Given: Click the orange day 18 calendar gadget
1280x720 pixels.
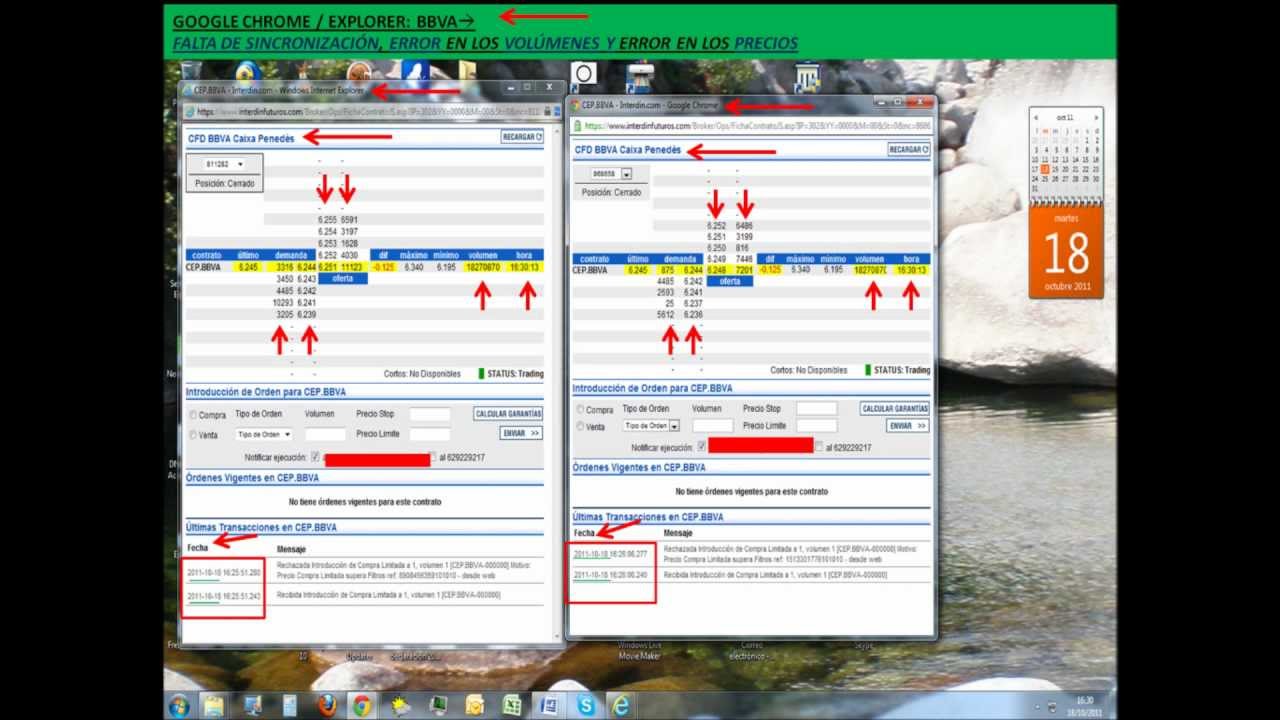Looking at the screenshot, I should point(1066,251).
